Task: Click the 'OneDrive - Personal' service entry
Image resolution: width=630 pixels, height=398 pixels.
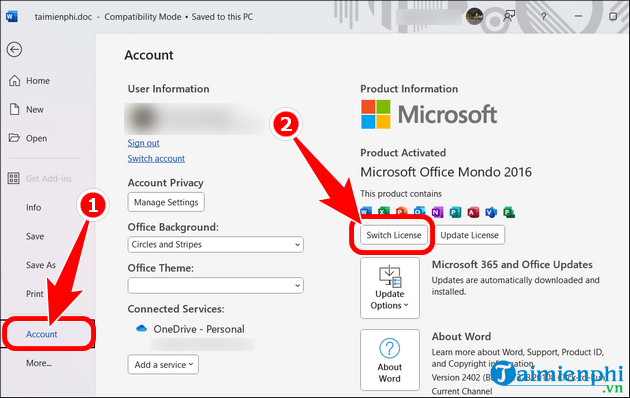Action: pyautogui.click(x=198, y=329)
